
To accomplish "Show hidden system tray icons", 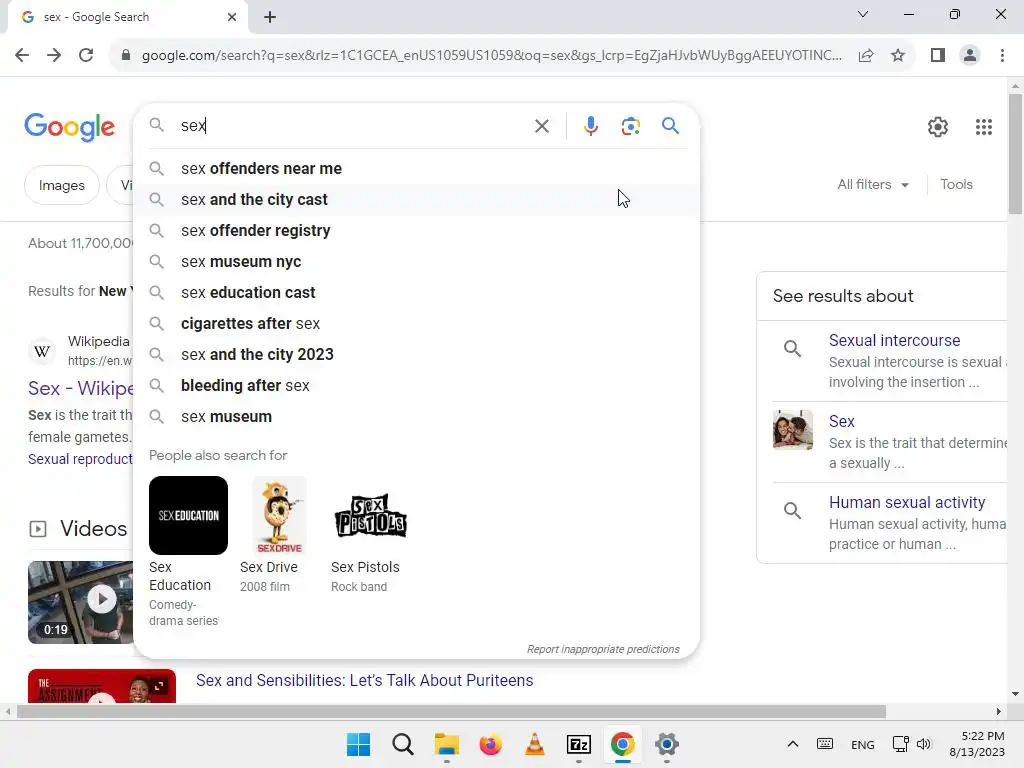I will pyautogui.click(x=792, y=744).
